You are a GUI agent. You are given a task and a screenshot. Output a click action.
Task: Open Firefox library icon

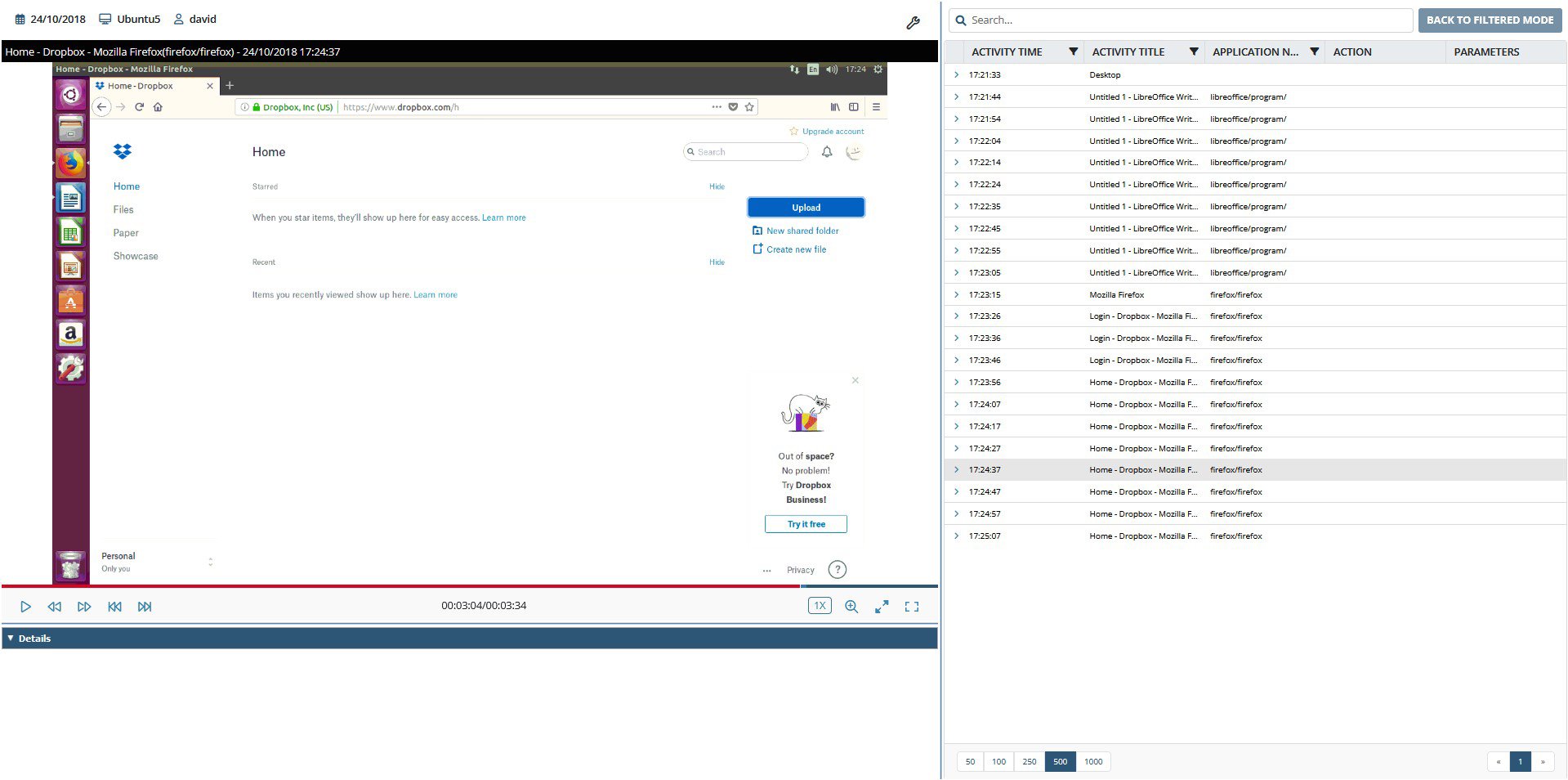(835, 107)
